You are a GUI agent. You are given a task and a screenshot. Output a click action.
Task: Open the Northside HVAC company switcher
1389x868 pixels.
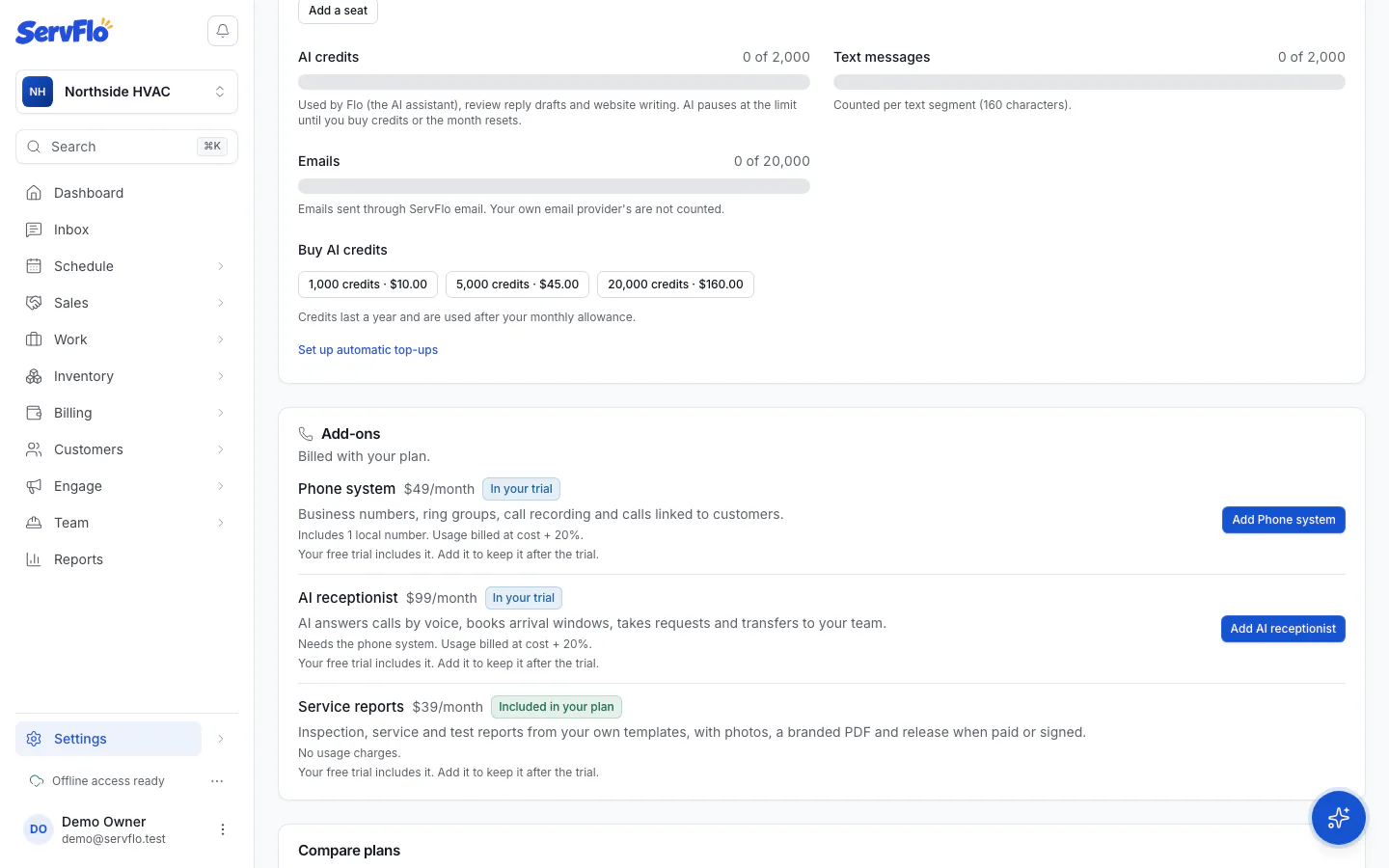click(x=126, y=92)
